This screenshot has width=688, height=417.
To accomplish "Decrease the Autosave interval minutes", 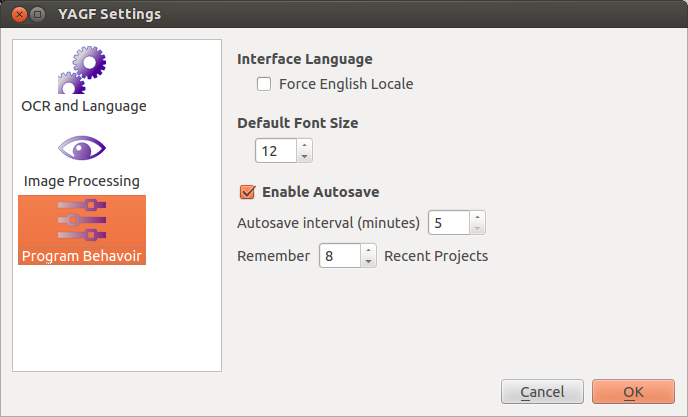I will 477,228.
